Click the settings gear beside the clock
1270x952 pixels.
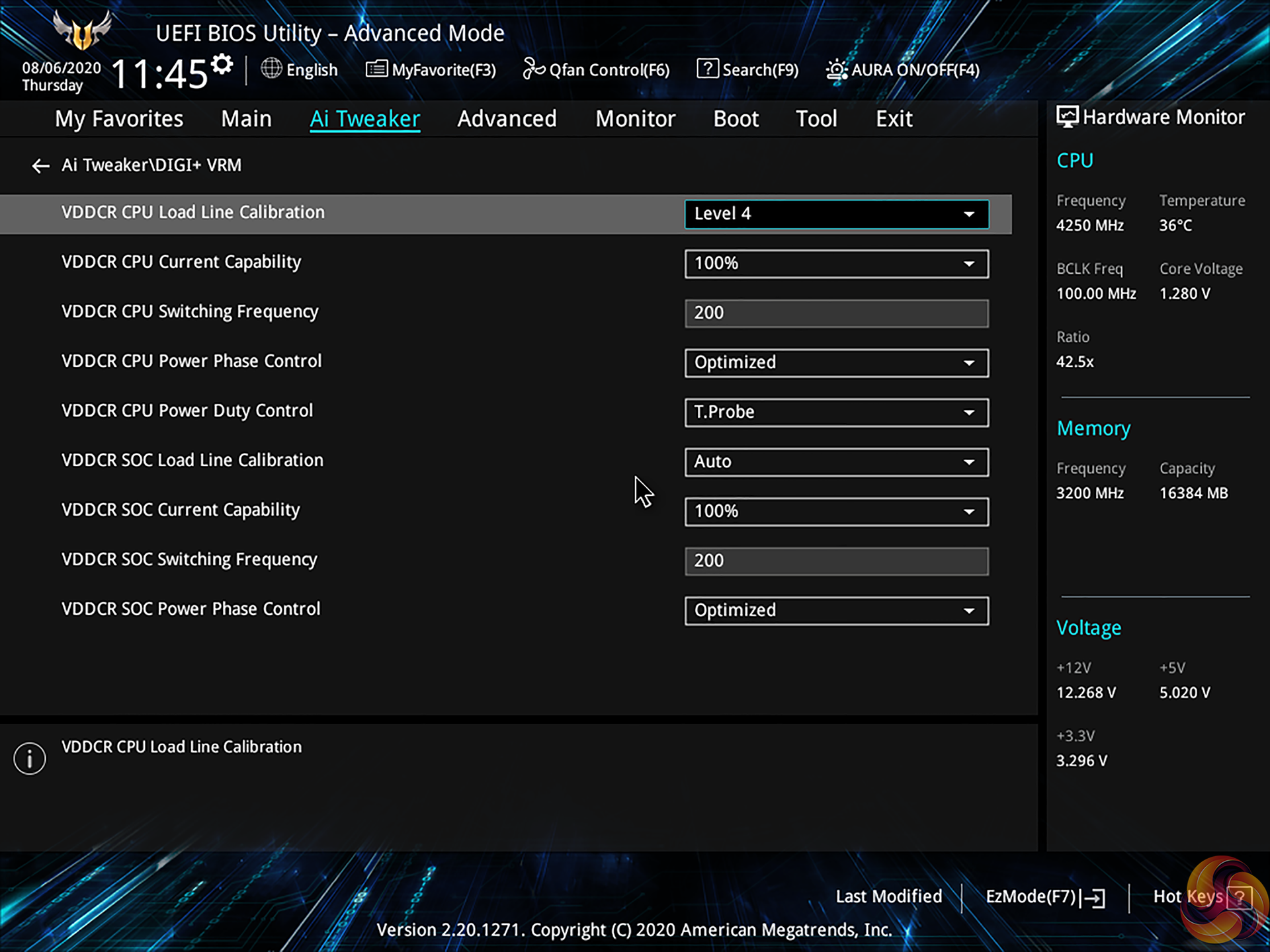[x=222, y=64]
